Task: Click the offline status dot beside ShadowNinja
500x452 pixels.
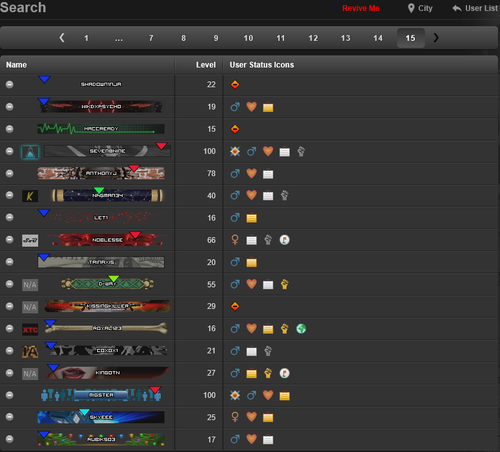Action: 10,84
